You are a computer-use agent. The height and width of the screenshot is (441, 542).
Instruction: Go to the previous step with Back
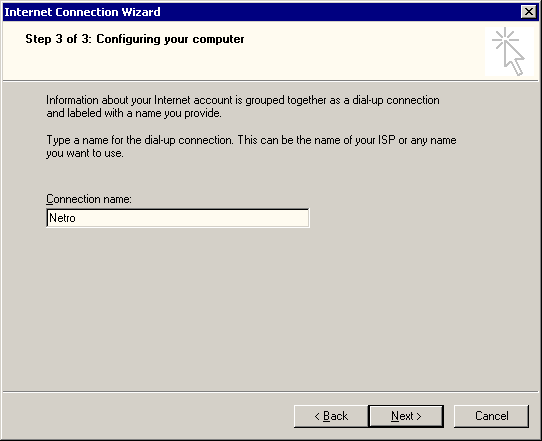(x=331, y=416)
